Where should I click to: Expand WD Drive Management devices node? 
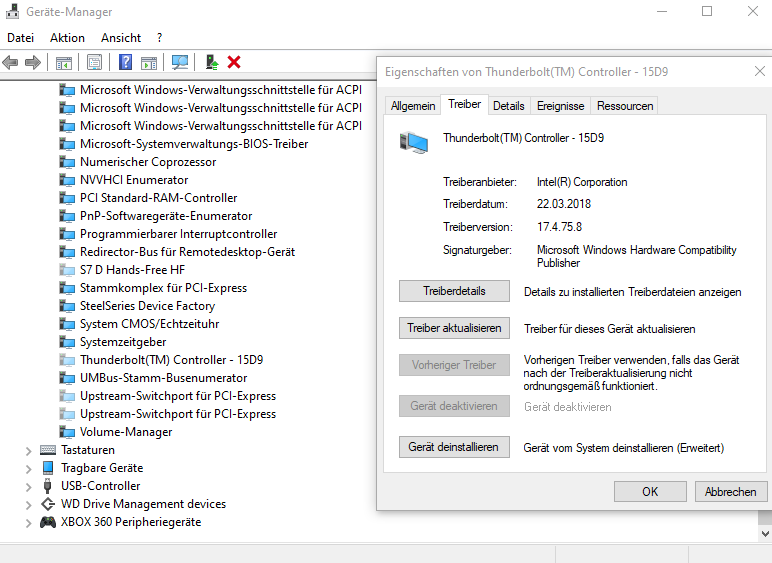[29, 505]
